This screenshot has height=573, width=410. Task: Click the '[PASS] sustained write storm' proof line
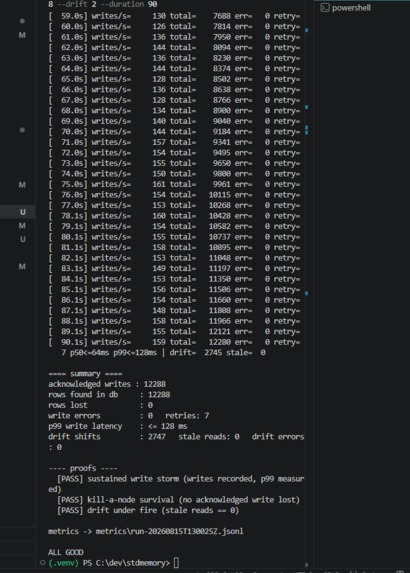[x=176, y=484]
